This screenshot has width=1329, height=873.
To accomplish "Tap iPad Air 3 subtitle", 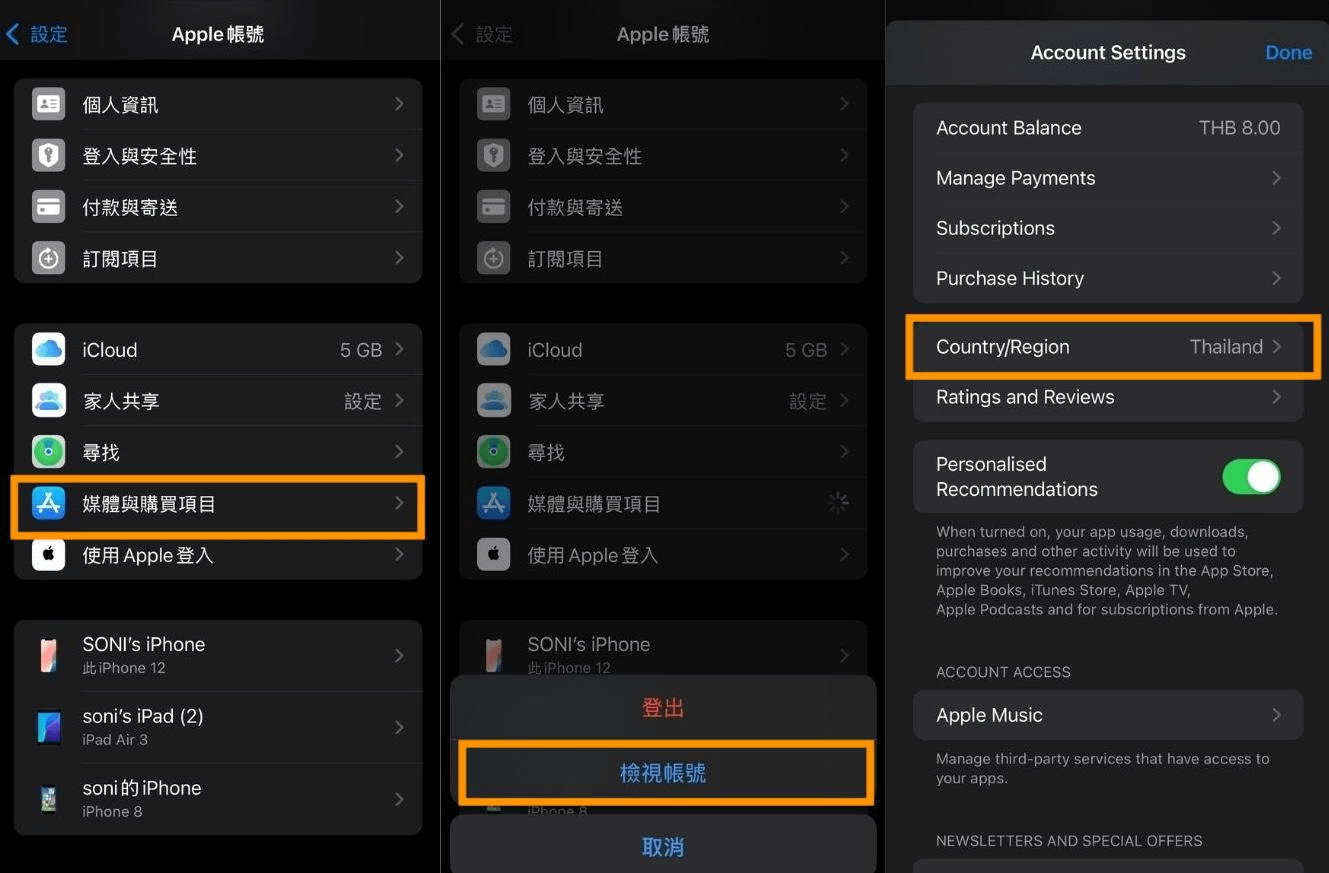I will (x=115, y=740).
